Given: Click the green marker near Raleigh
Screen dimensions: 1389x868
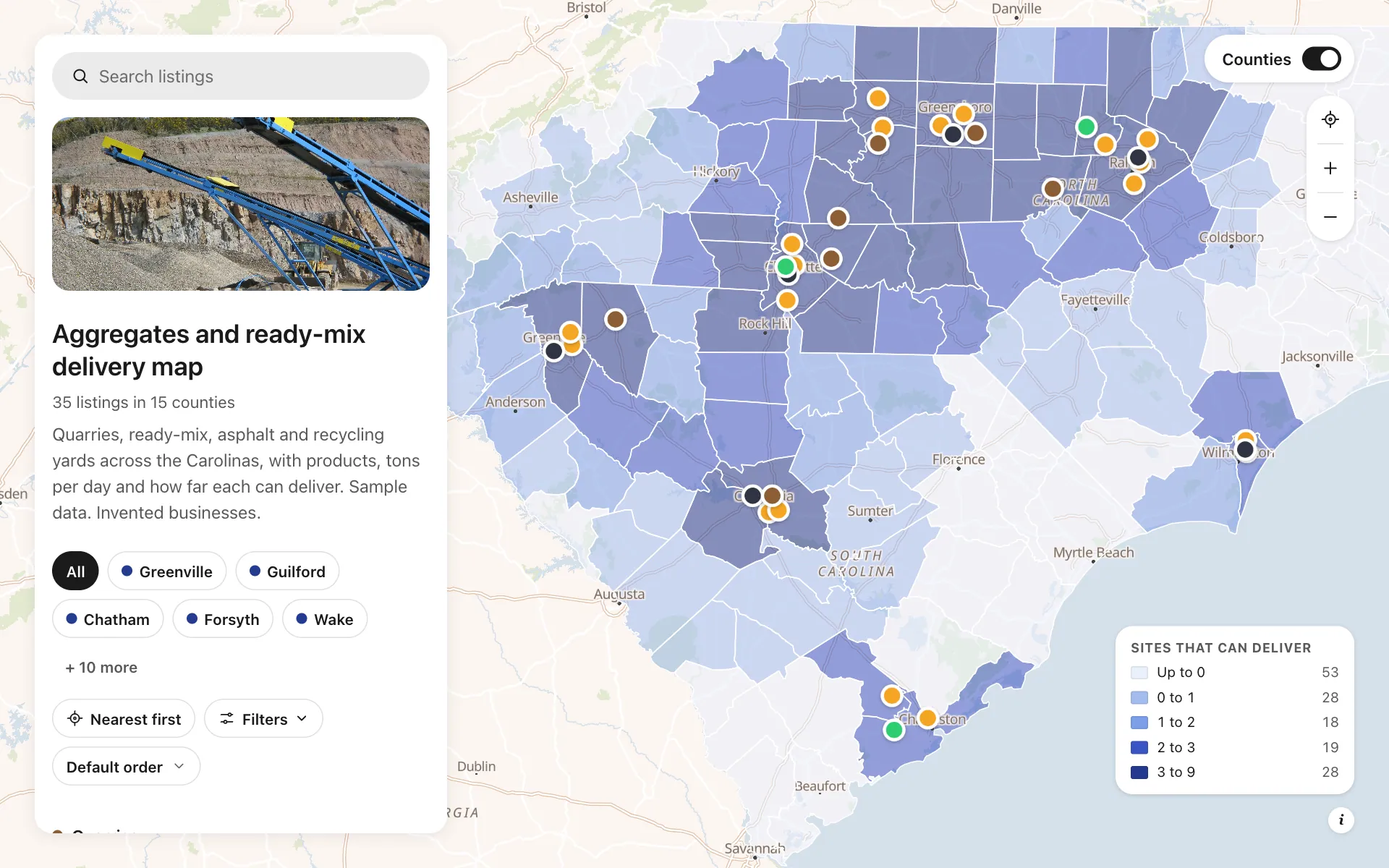Looking at the screenshot, I should (1086, 127).
